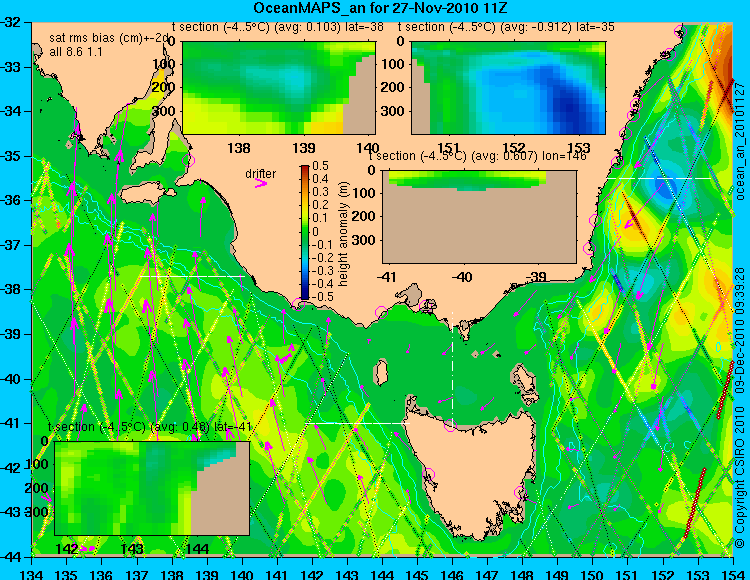This screenshot has width=750, height=580.
Task: Click the "t section (avg: -0.912) lat=-35" heading
Action: coord(506,27)
